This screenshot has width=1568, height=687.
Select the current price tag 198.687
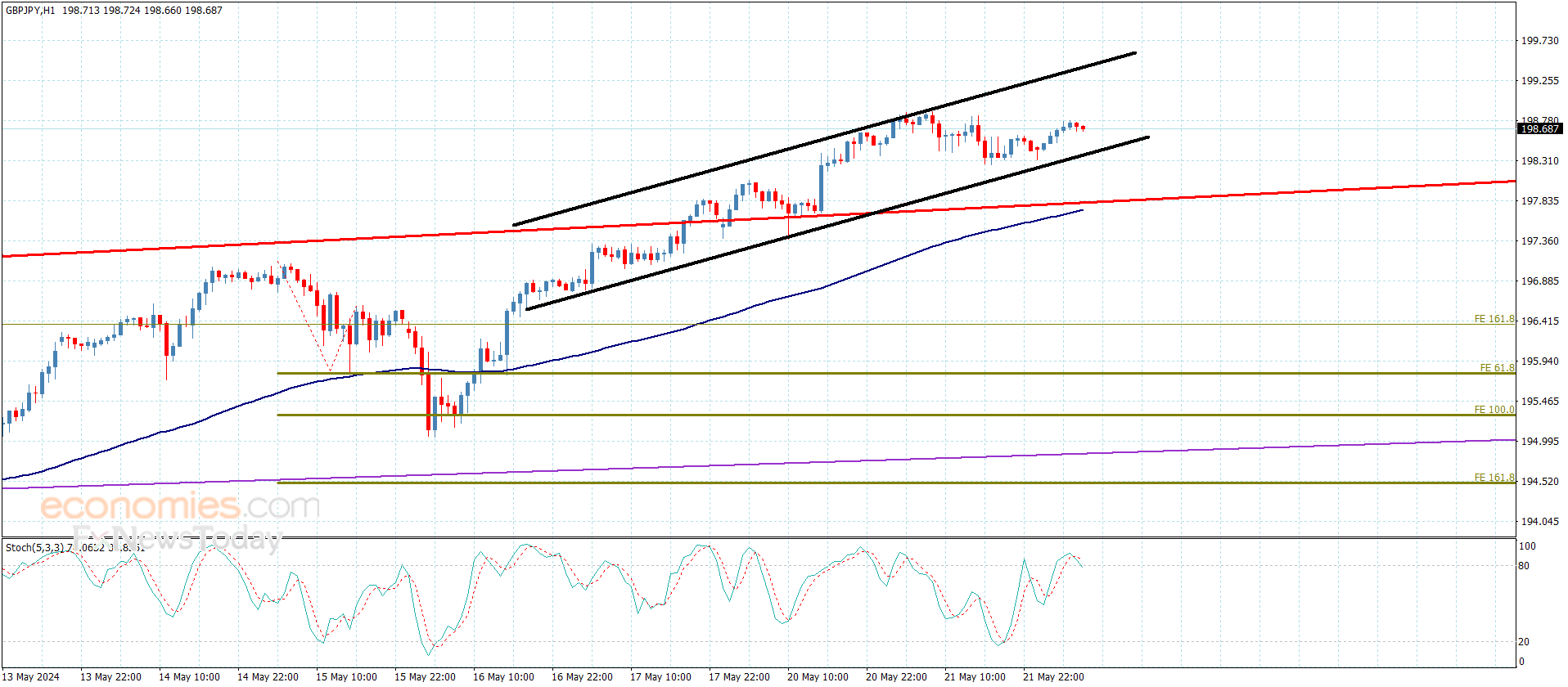click(1539, 129)
